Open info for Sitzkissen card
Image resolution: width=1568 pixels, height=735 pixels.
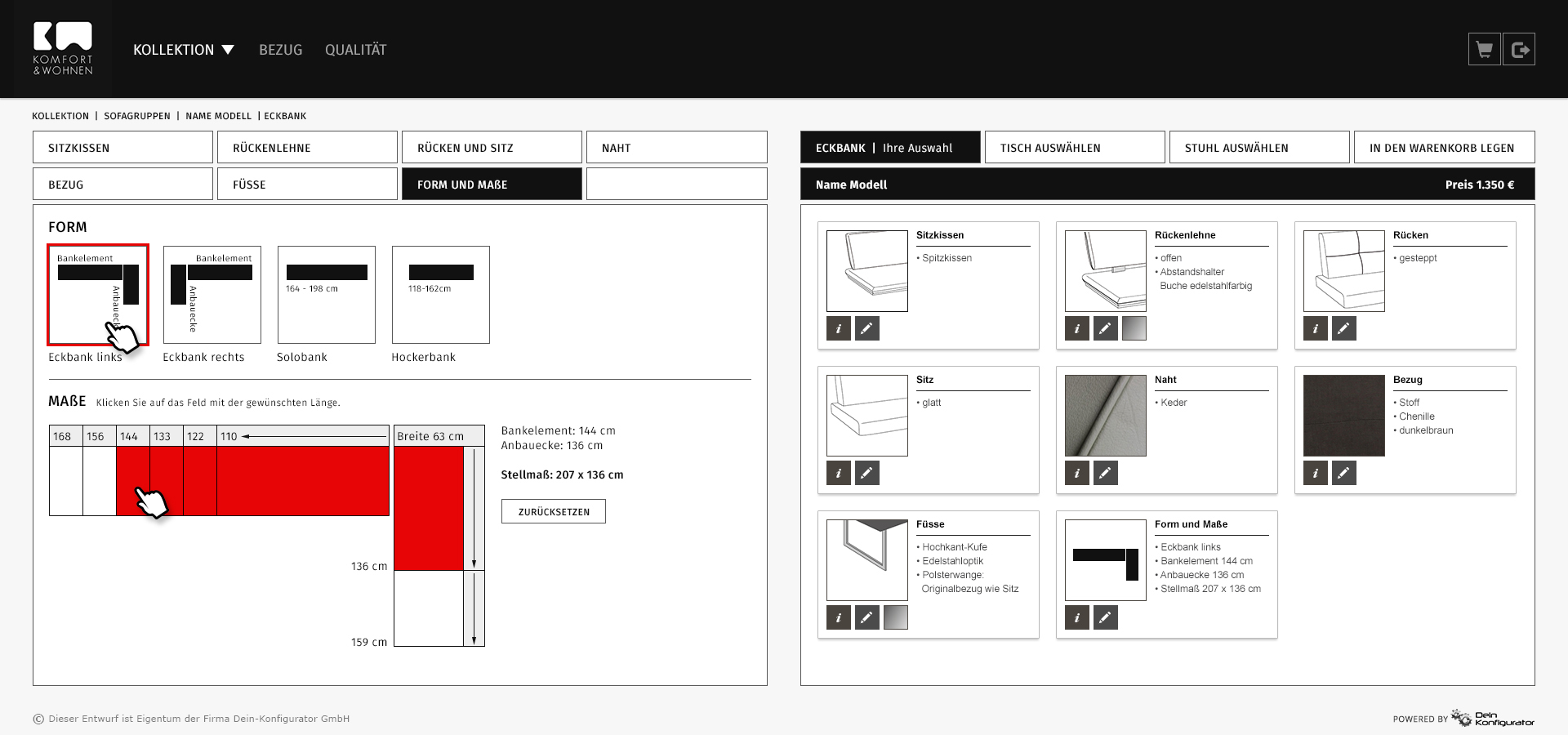pos(839,328)
